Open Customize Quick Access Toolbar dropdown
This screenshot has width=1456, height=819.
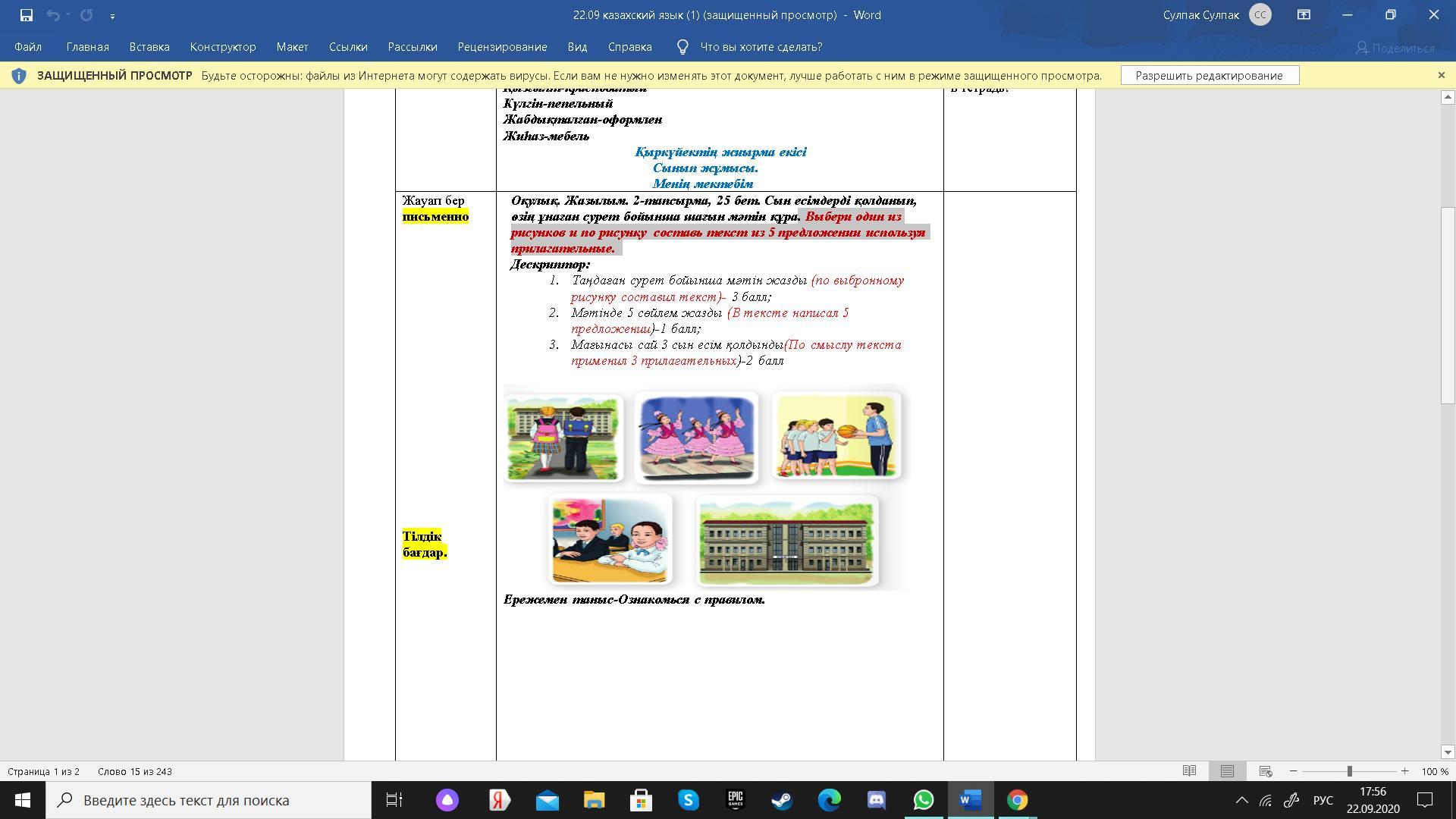pos(112,15)
